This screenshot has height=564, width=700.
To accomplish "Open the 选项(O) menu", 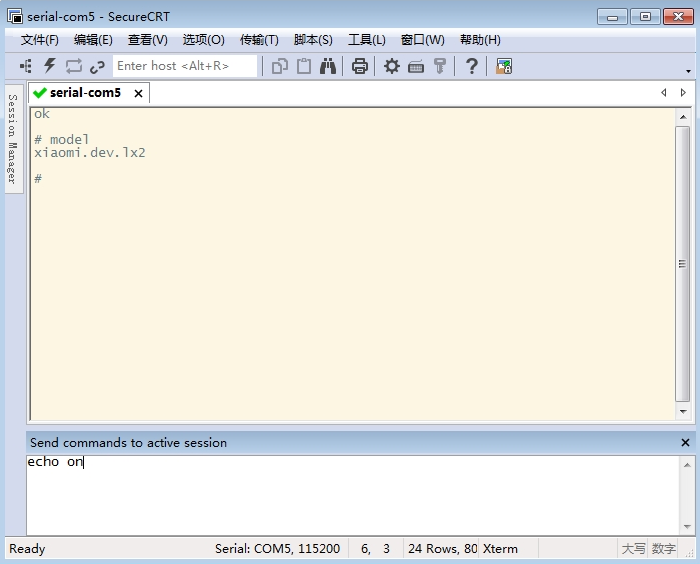I will click(x=204, y=40).
